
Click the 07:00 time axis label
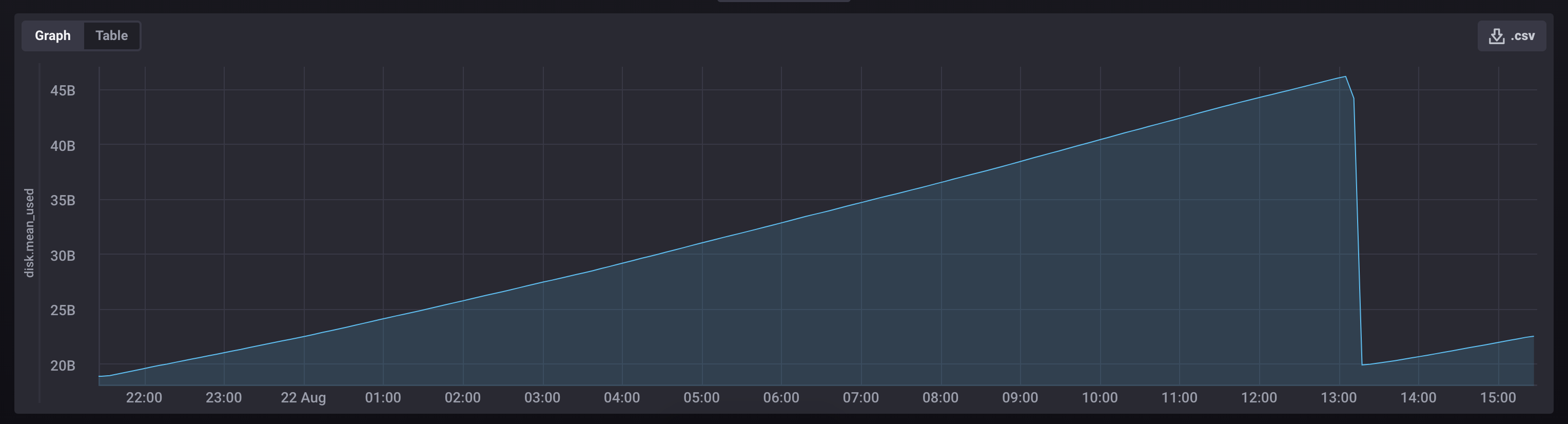[x=861, y=398]
